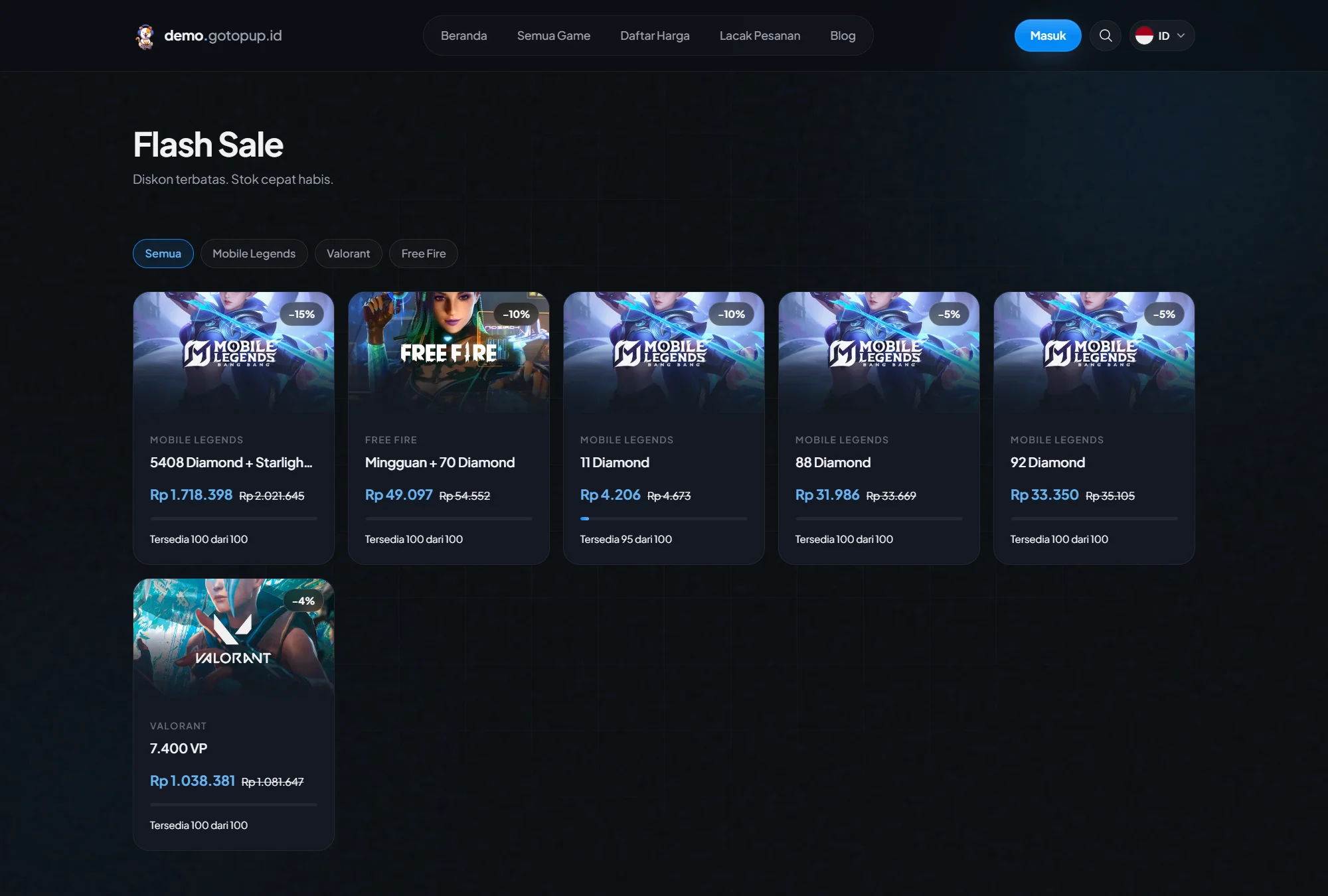Click the 88 Diamond -5% badge
Image resolution: width=1328 pixels, height=896 pixels.
click(x=949, y=315)
